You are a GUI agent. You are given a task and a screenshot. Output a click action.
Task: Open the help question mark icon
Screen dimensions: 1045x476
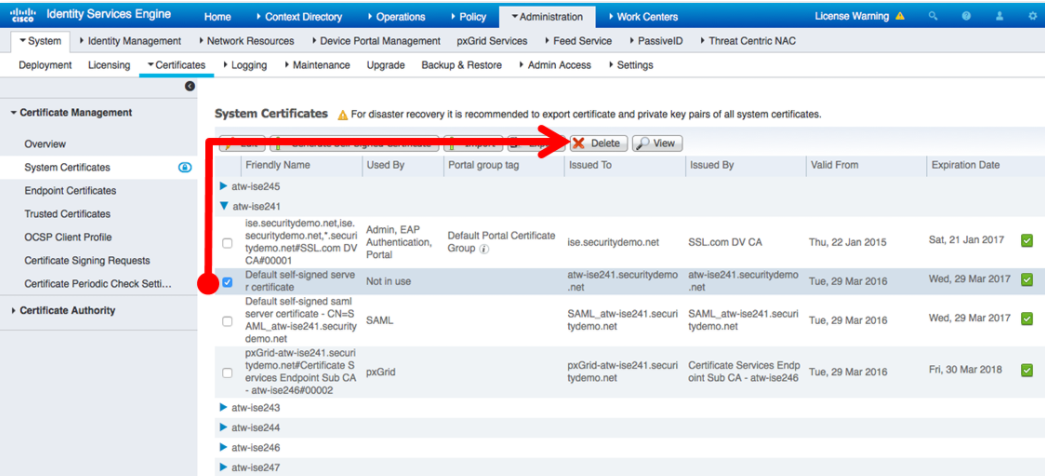tap(966, 16)
